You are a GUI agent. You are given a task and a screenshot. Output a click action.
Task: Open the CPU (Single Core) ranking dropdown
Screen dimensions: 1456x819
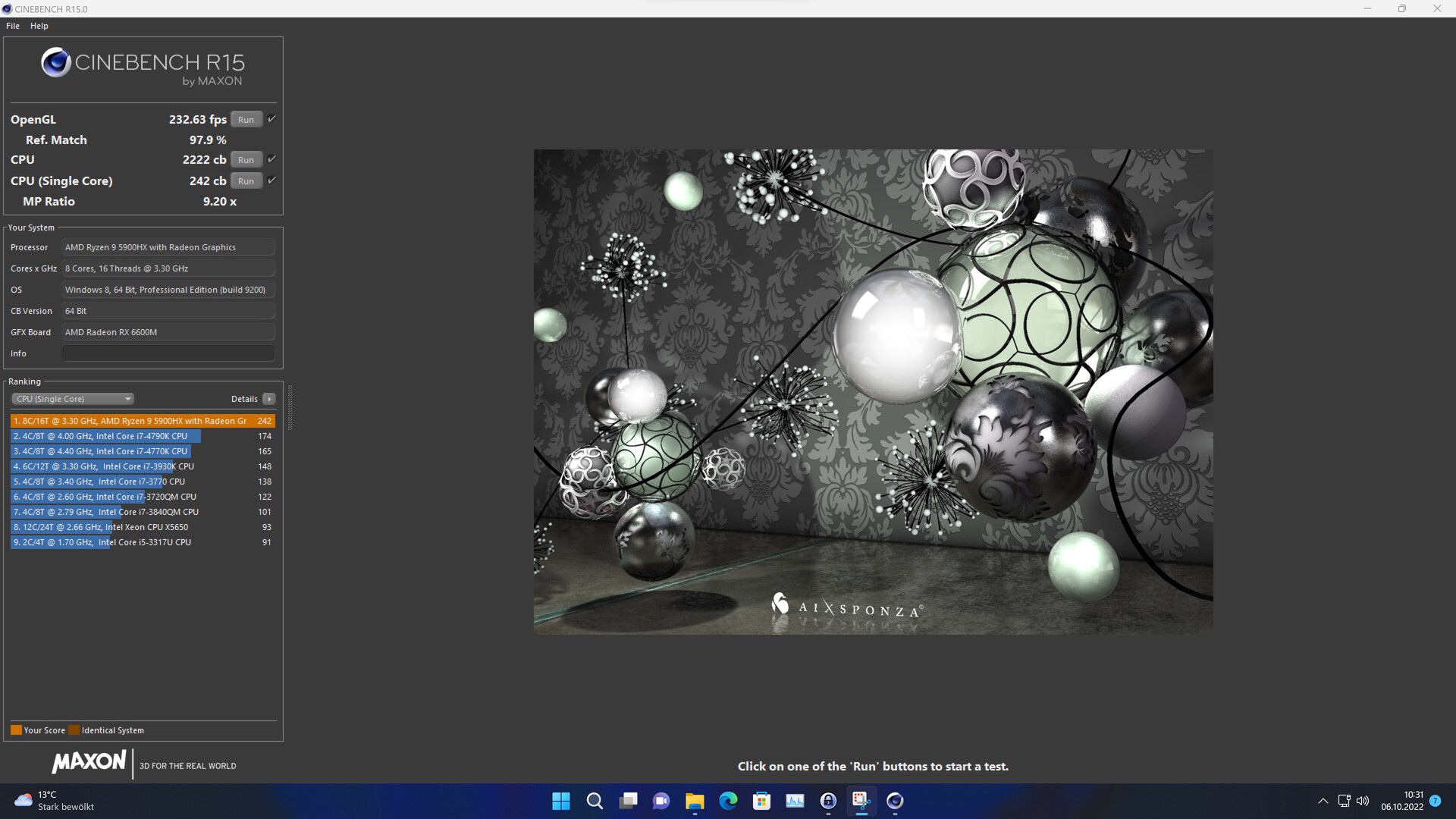pos(73,399)
